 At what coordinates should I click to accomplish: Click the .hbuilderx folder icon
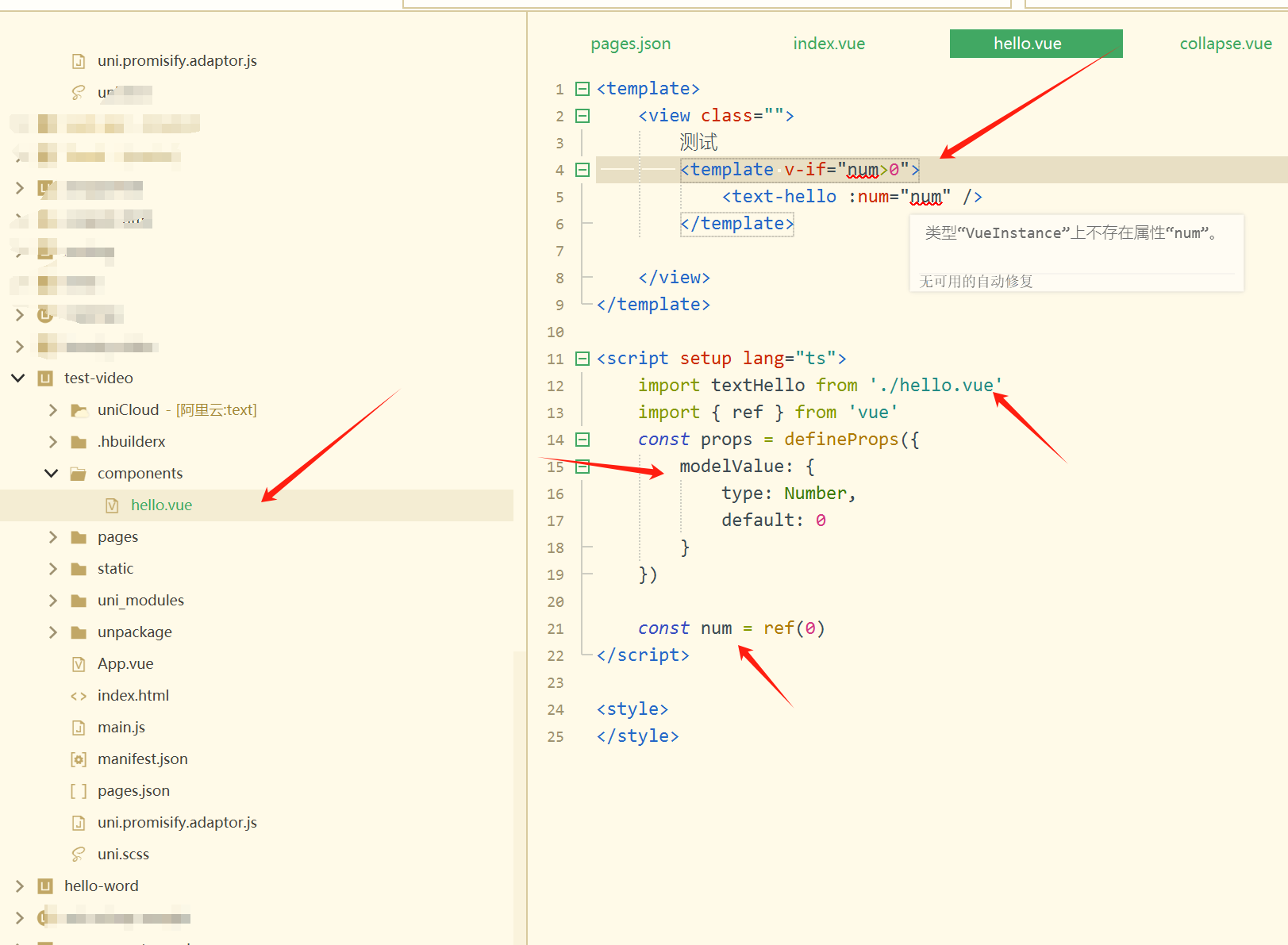(x=79, y=441)
